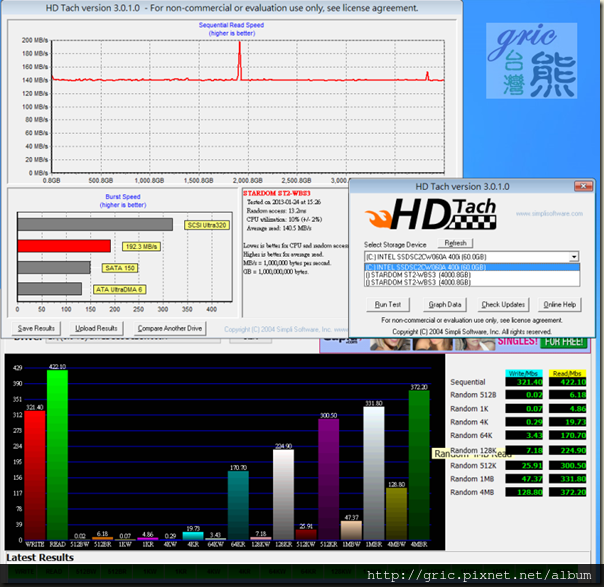The image size is (604, 587).
Task: Click the Random 512K write value 25.91
Action: [x=524, y=465]
